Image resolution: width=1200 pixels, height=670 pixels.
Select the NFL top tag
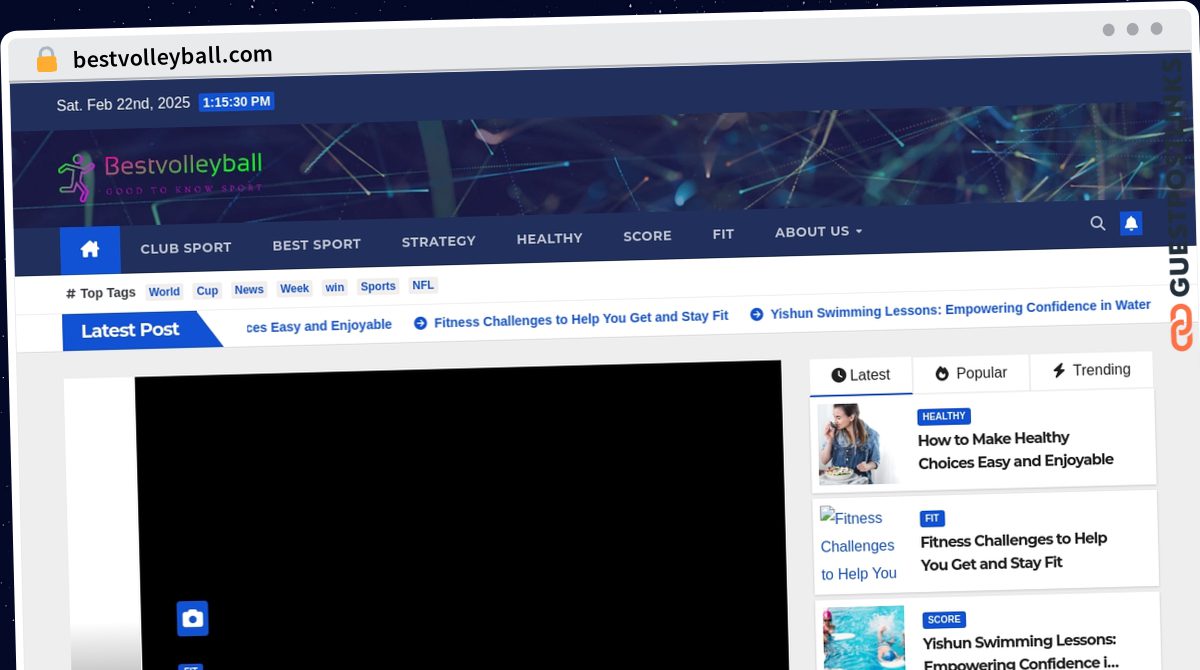tap(423, 285)
